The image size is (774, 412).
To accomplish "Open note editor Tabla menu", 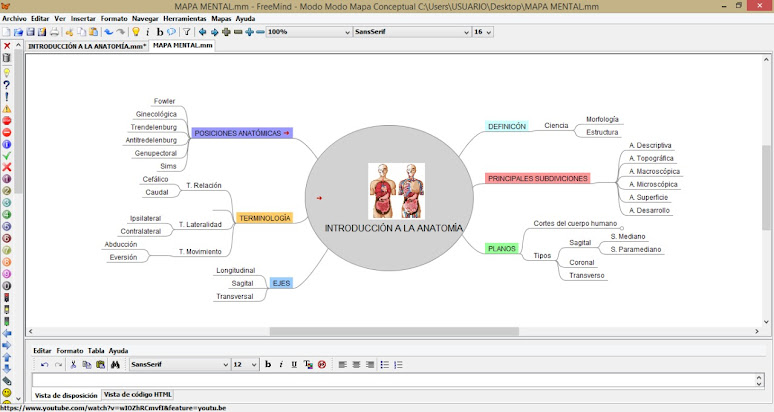I will 96,351.
